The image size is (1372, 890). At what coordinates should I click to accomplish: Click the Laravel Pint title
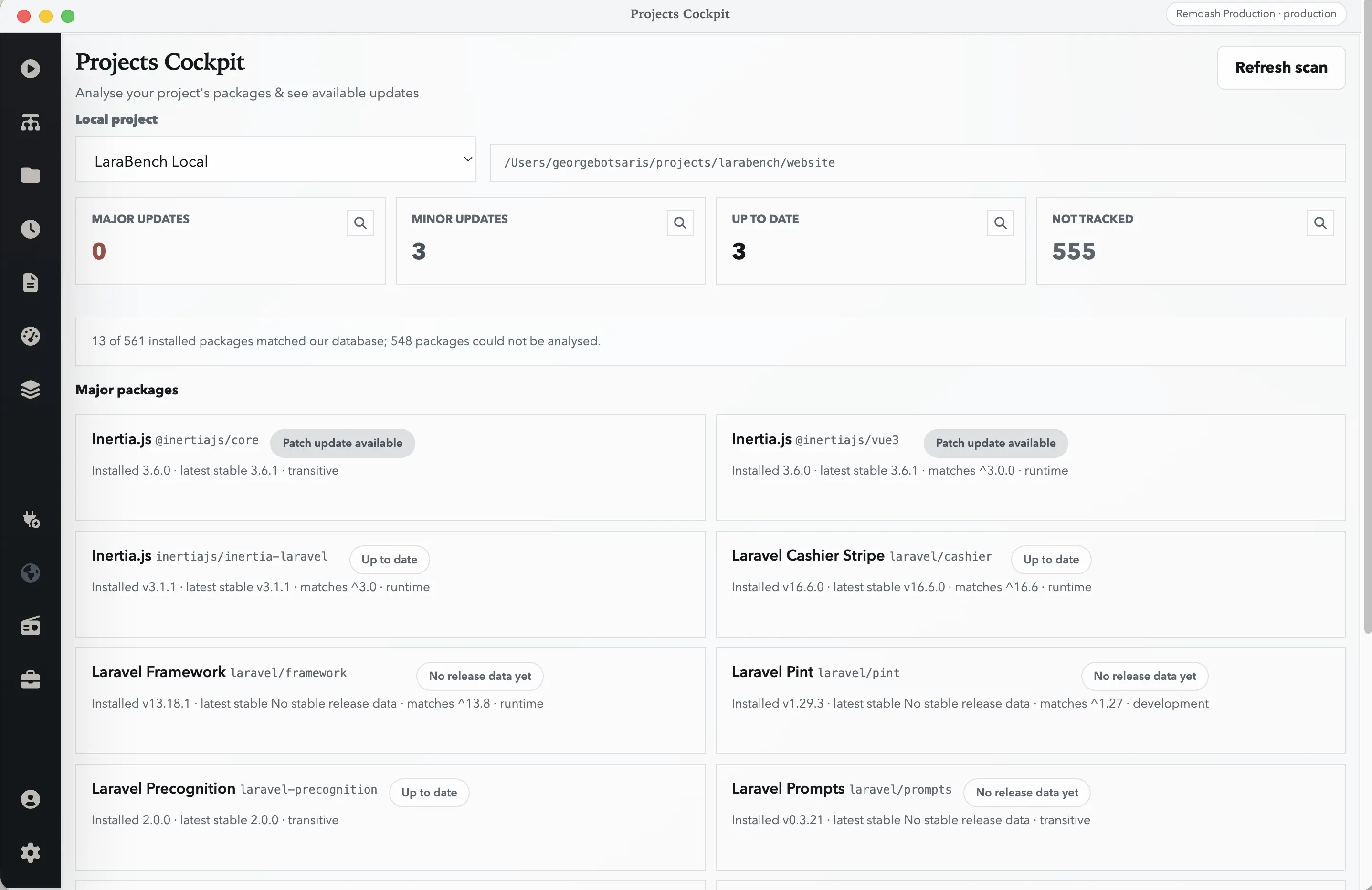point(772,672)
